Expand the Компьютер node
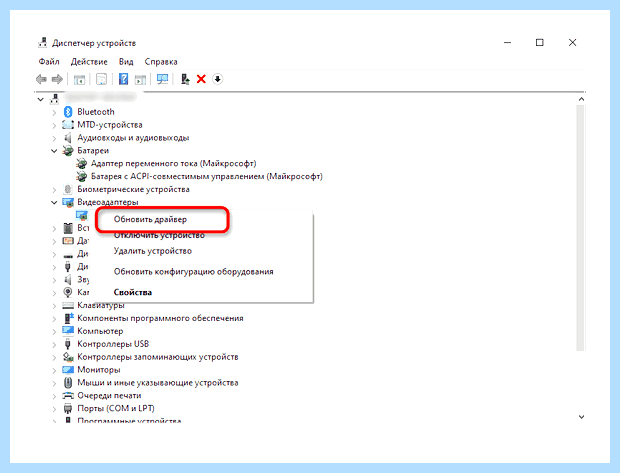The width and height of the screenshot is (620, 473). point(54,331)
